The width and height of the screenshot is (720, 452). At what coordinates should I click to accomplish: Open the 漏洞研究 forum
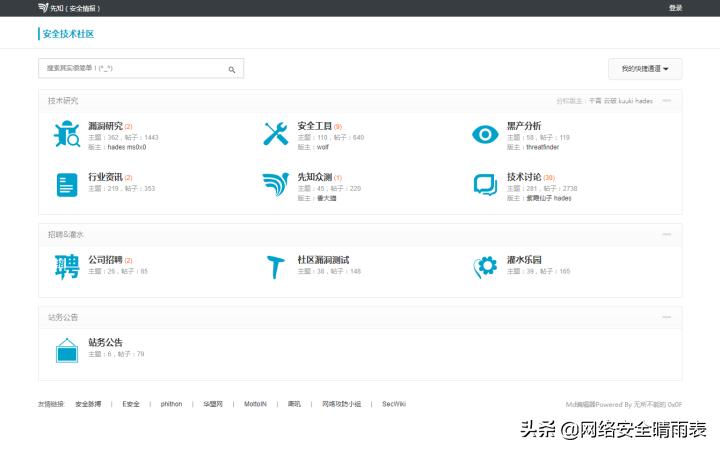point(105,126)
